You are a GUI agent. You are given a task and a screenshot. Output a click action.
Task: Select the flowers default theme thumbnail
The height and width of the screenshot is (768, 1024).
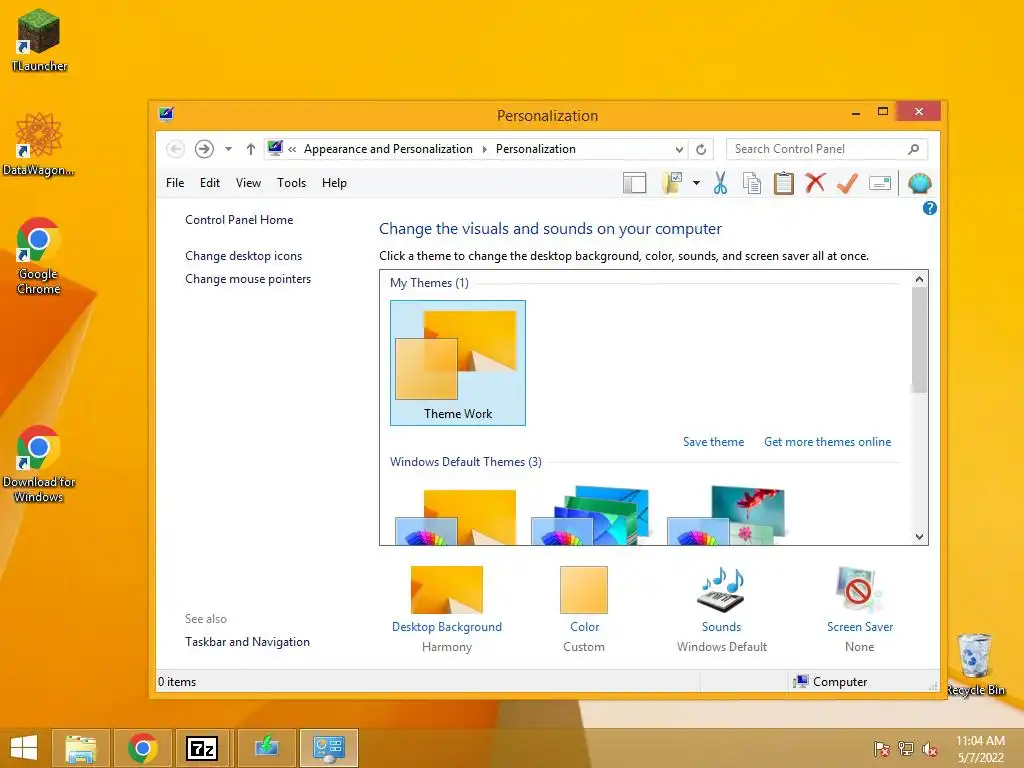726,515
